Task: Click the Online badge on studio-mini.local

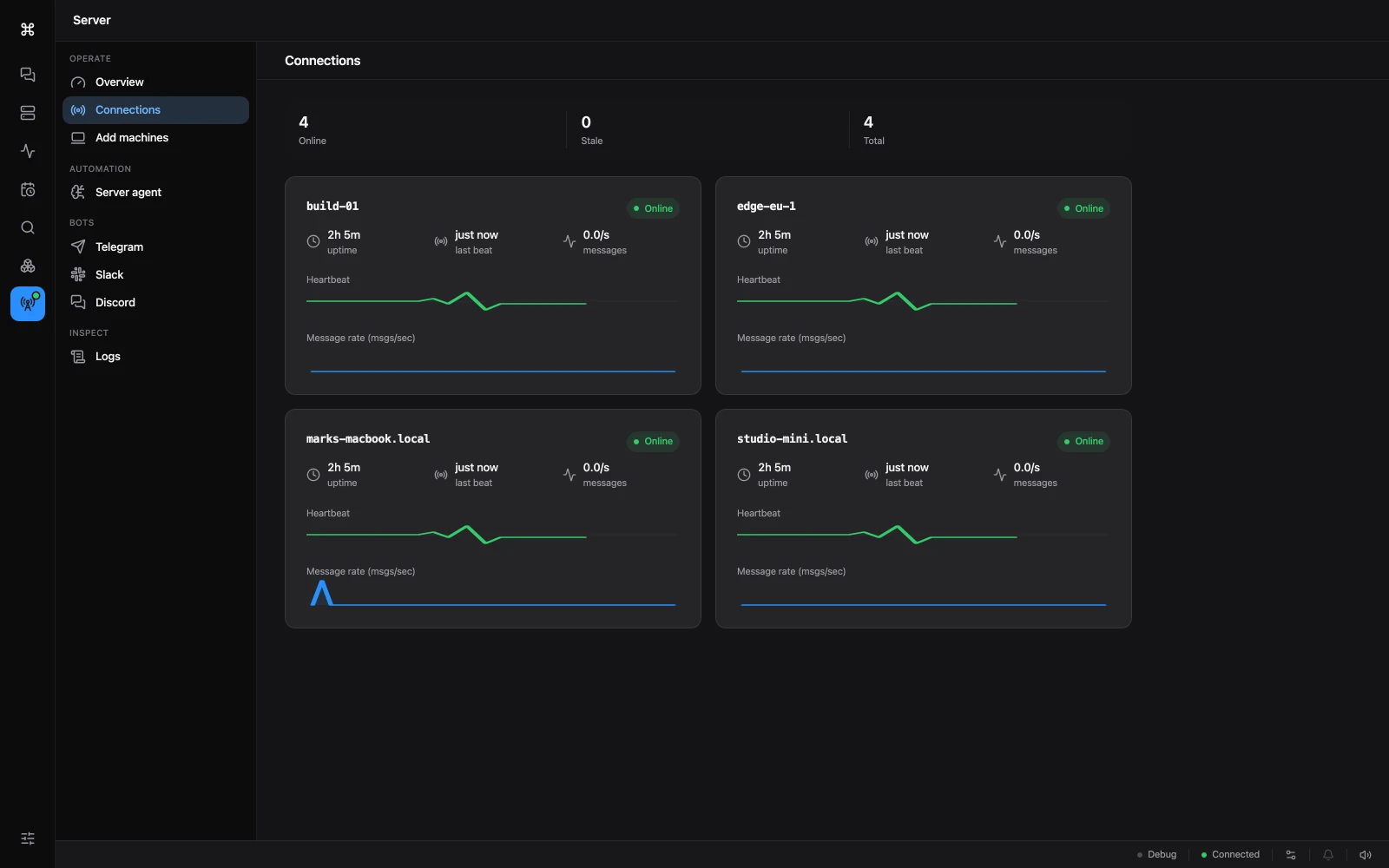Action: tap(1083, 441)
